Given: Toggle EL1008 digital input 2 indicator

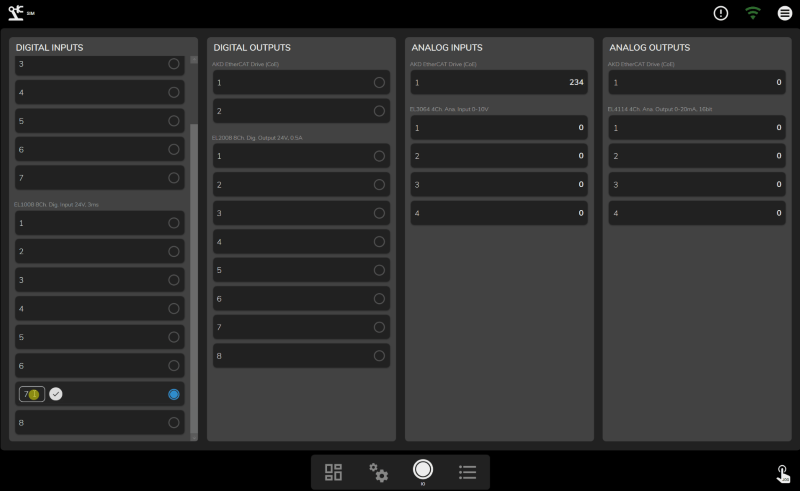Looking at the screenshot, I should point(173,252).
